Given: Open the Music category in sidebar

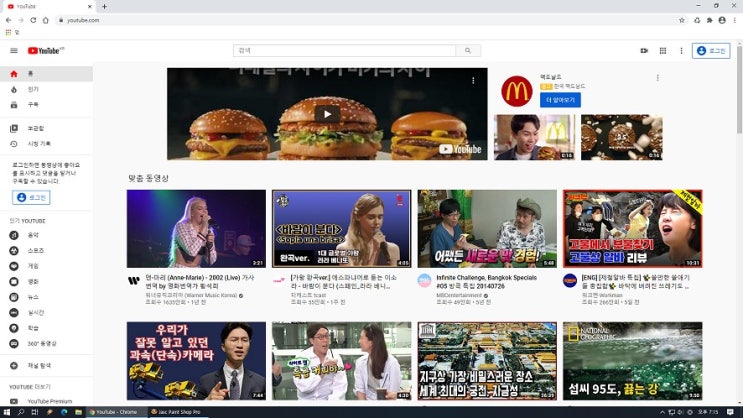Looking at the screenshot, I should [x=46, y=235].
